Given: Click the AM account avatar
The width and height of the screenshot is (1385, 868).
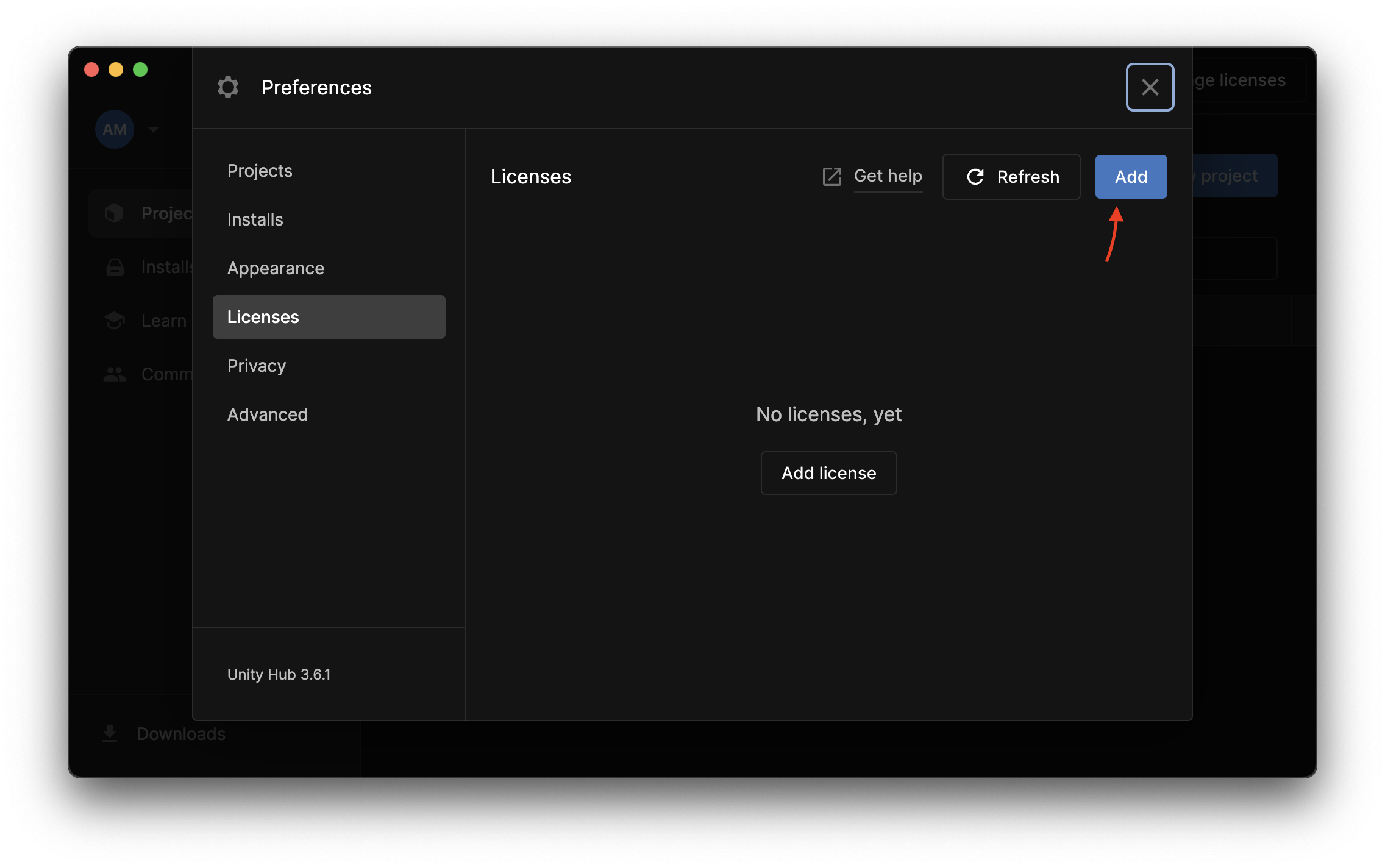Looking at the screenshot, I should coord(115,129).
